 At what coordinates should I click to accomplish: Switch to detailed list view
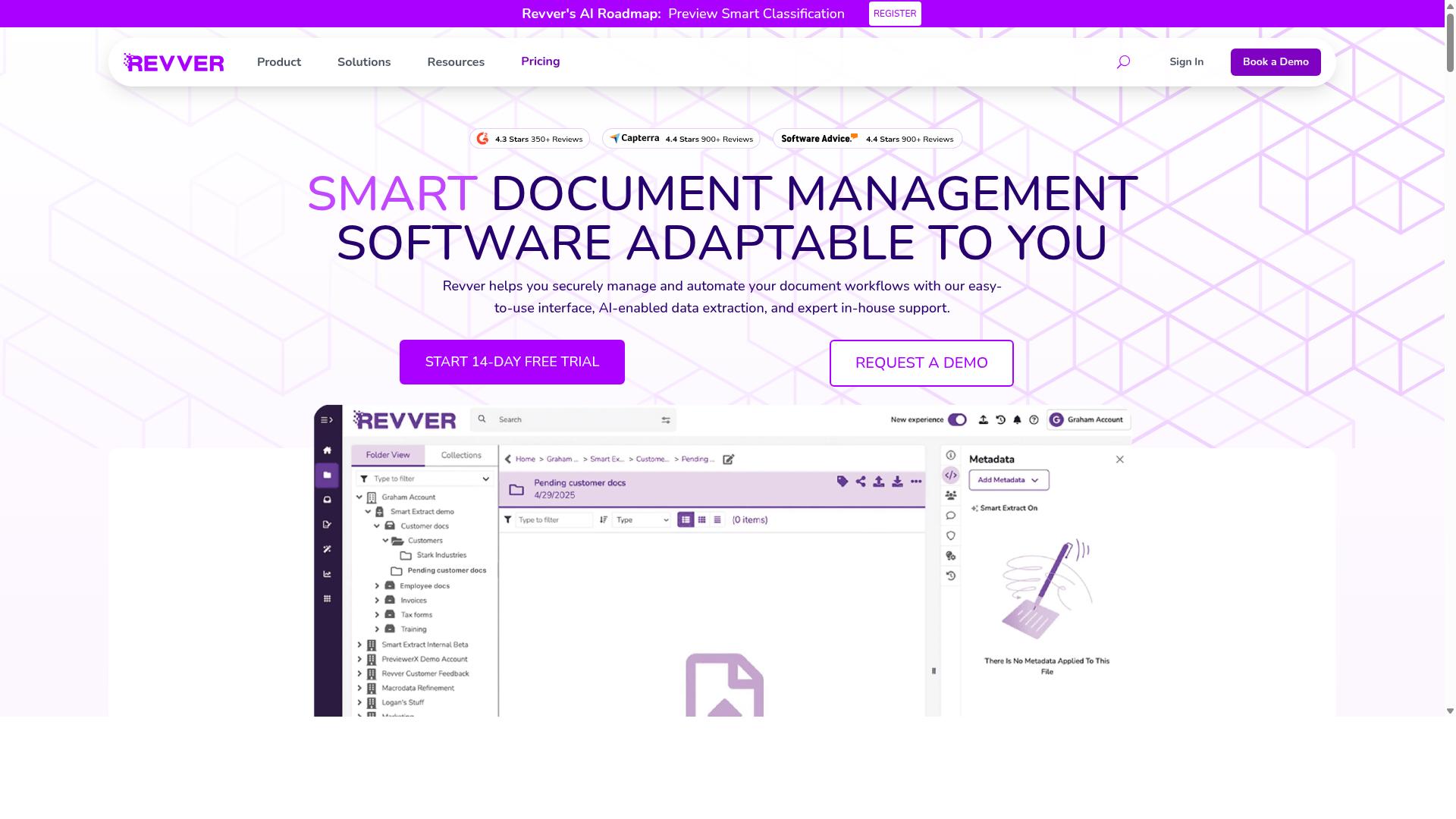pos(686,520)
